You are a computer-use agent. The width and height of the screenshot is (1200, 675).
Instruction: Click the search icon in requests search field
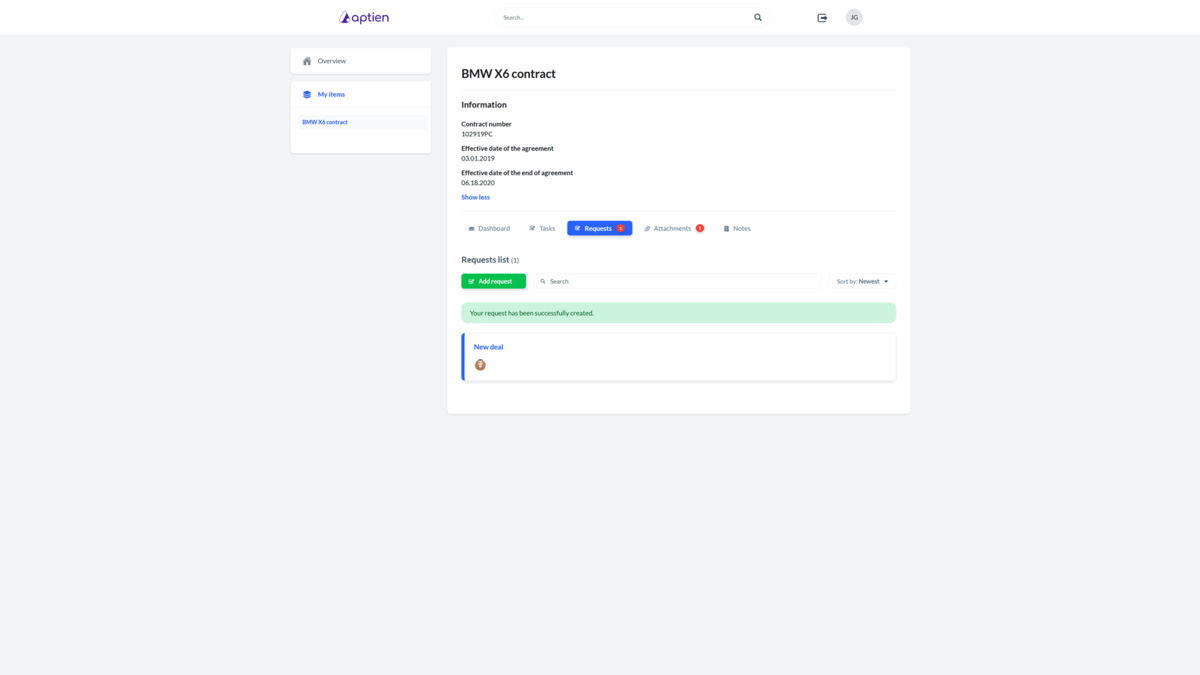pos(543,281)
